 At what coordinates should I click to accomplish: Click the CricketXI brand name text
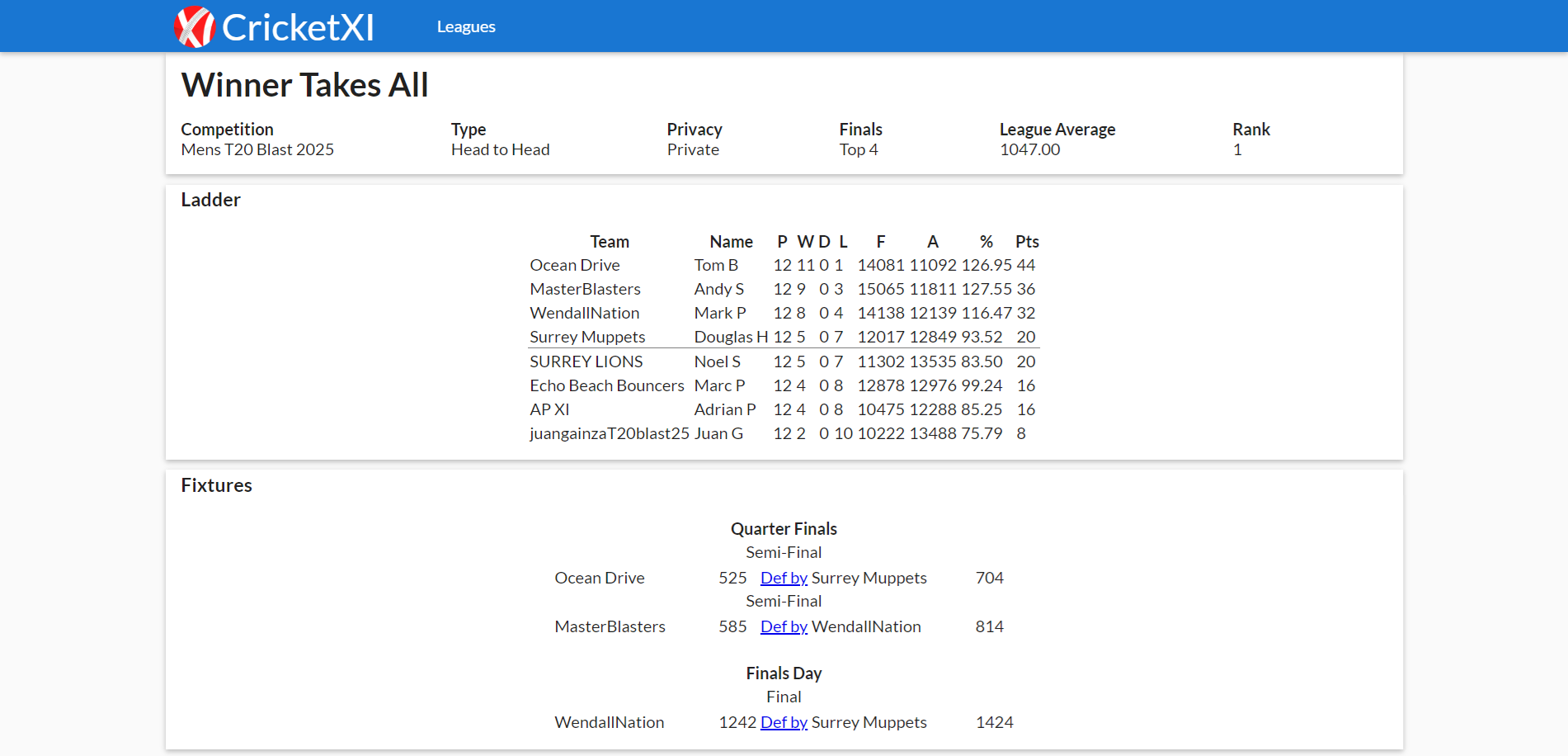tap(298, 27)
